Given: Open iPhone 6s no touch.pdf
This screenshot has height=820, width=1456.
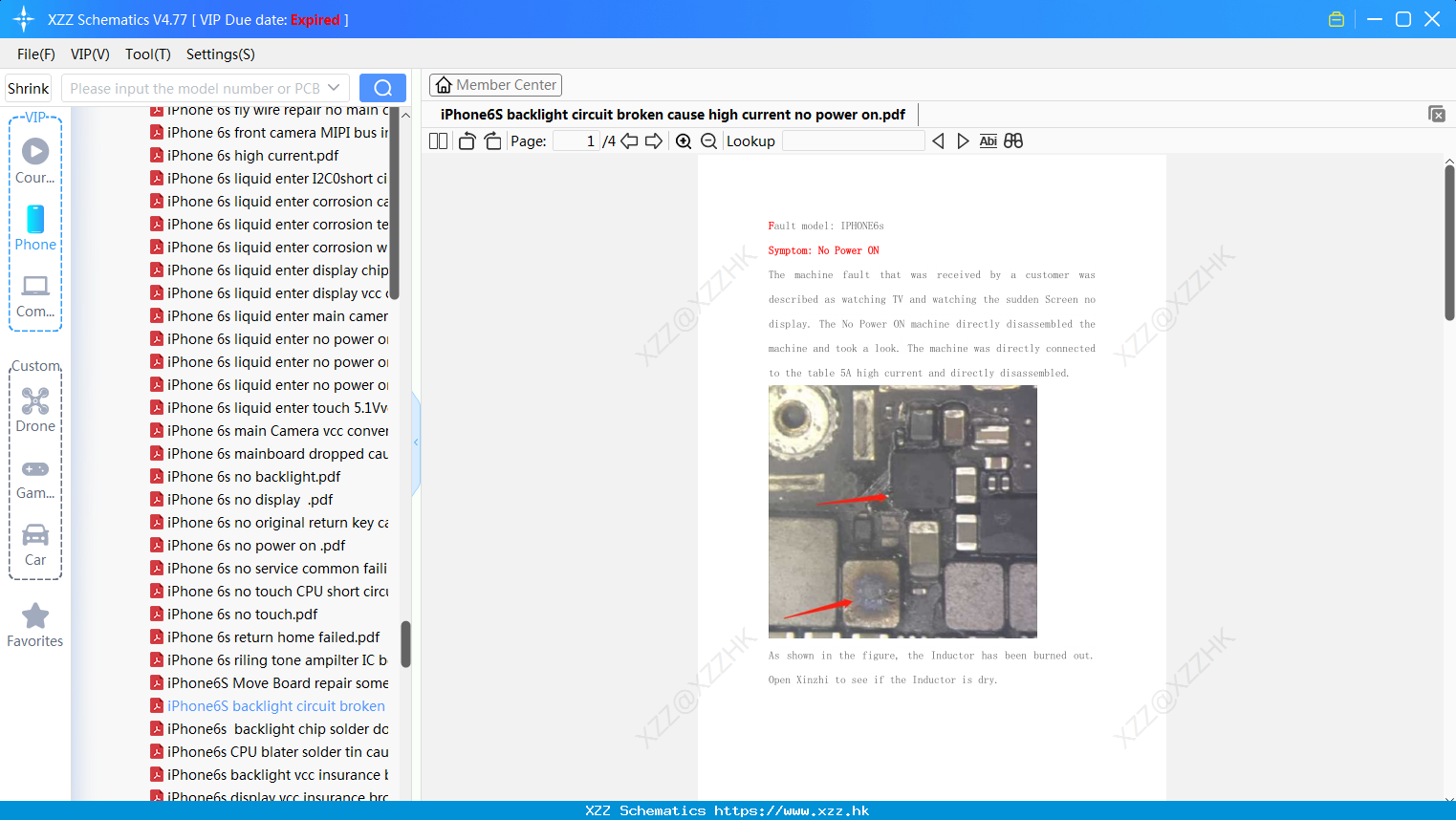Looking at the screenshot, I should tap(242, 615).
